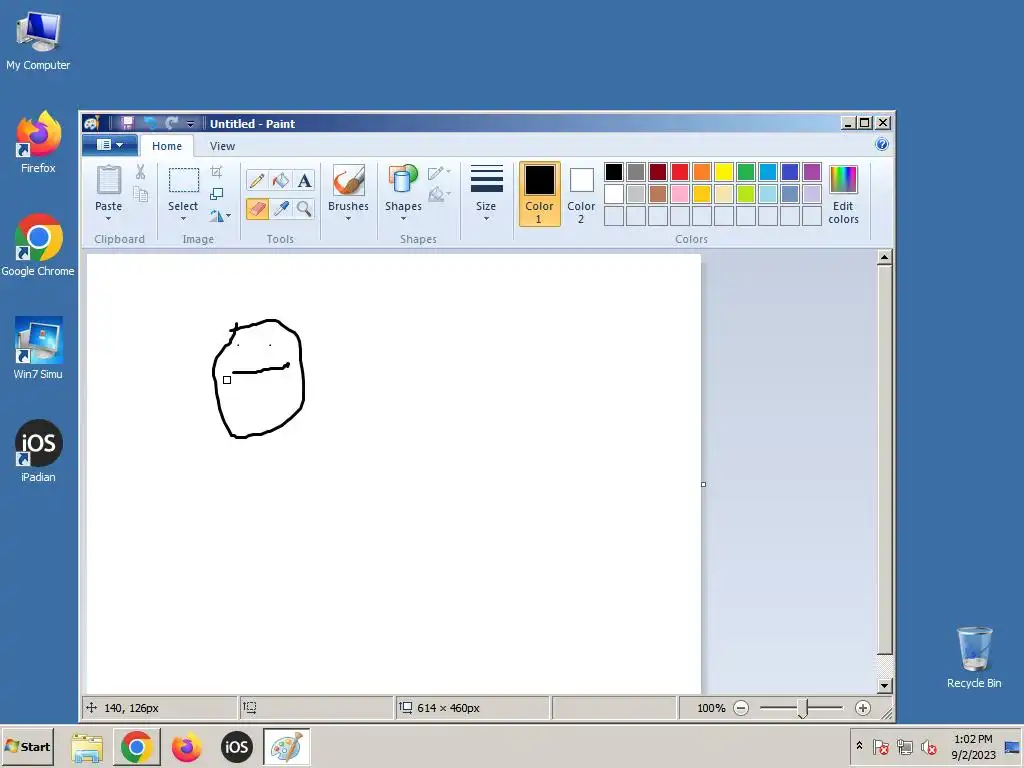Click the vertical scrollbar up arrow
This screenshot has width=1024, height=768.
tap(885, 257)
